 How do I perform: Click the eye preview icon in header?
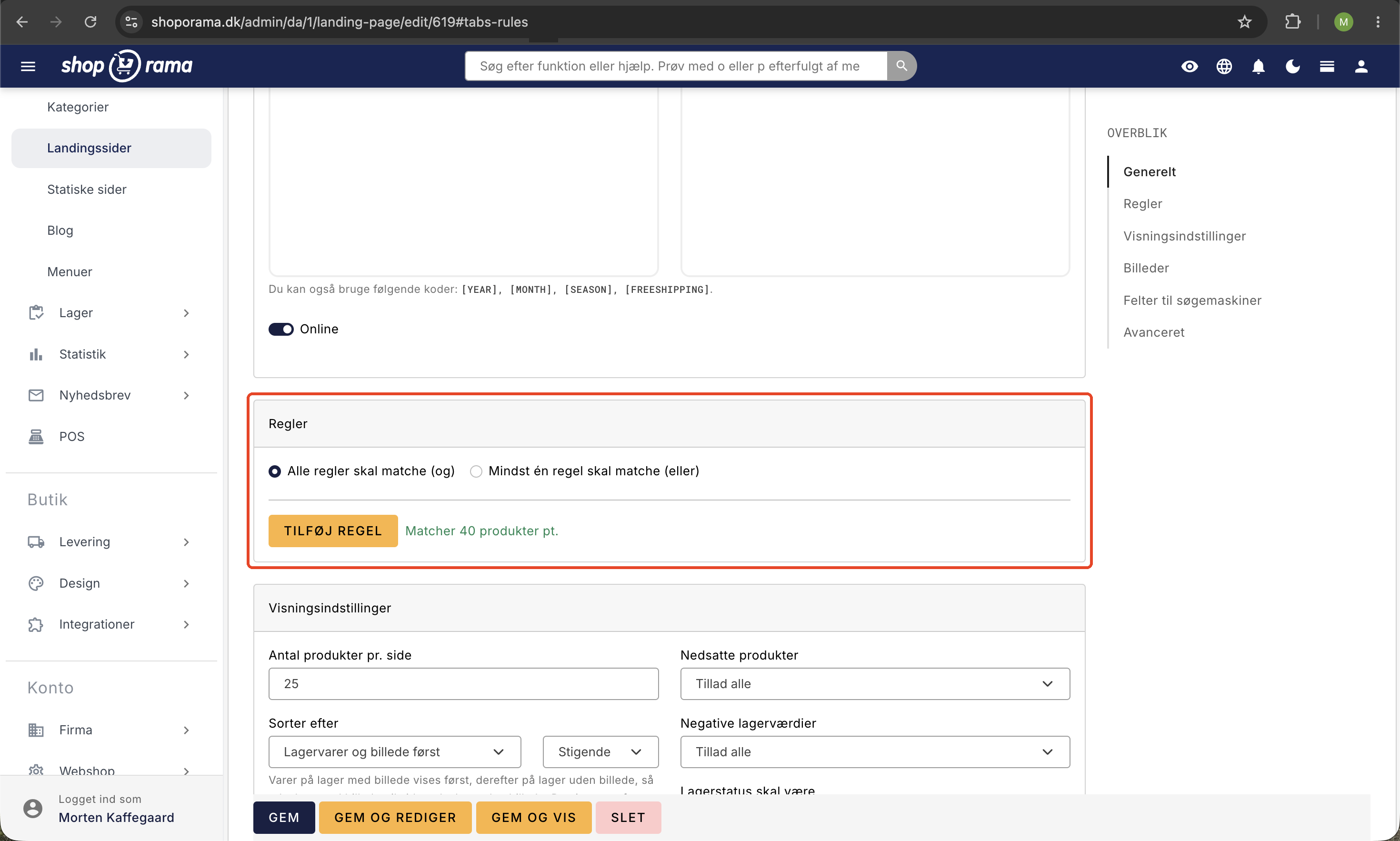coord(1189,66)
